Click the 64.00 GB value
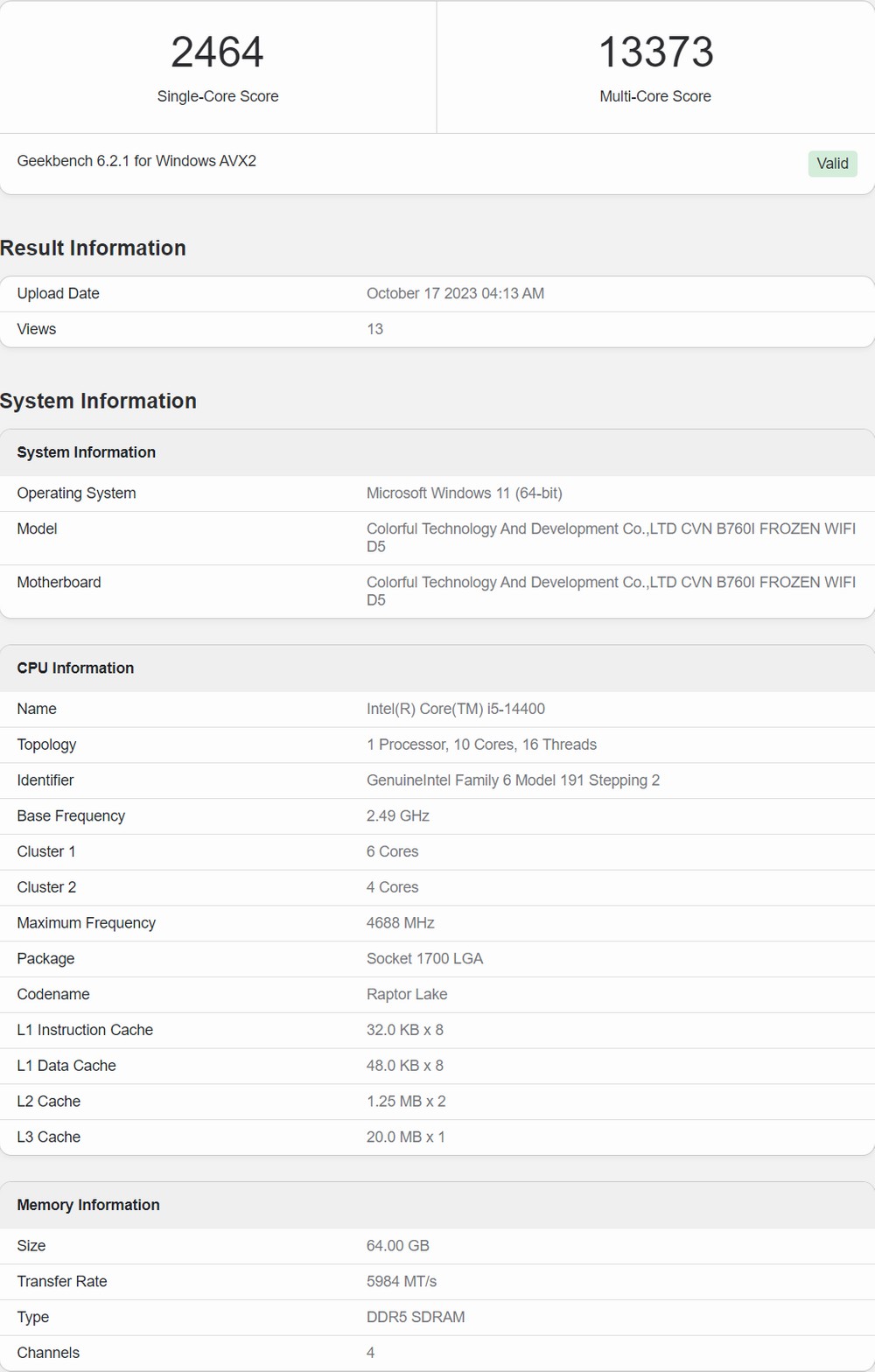Viewport: 875px width, 1372px height. coord(398,1246)
